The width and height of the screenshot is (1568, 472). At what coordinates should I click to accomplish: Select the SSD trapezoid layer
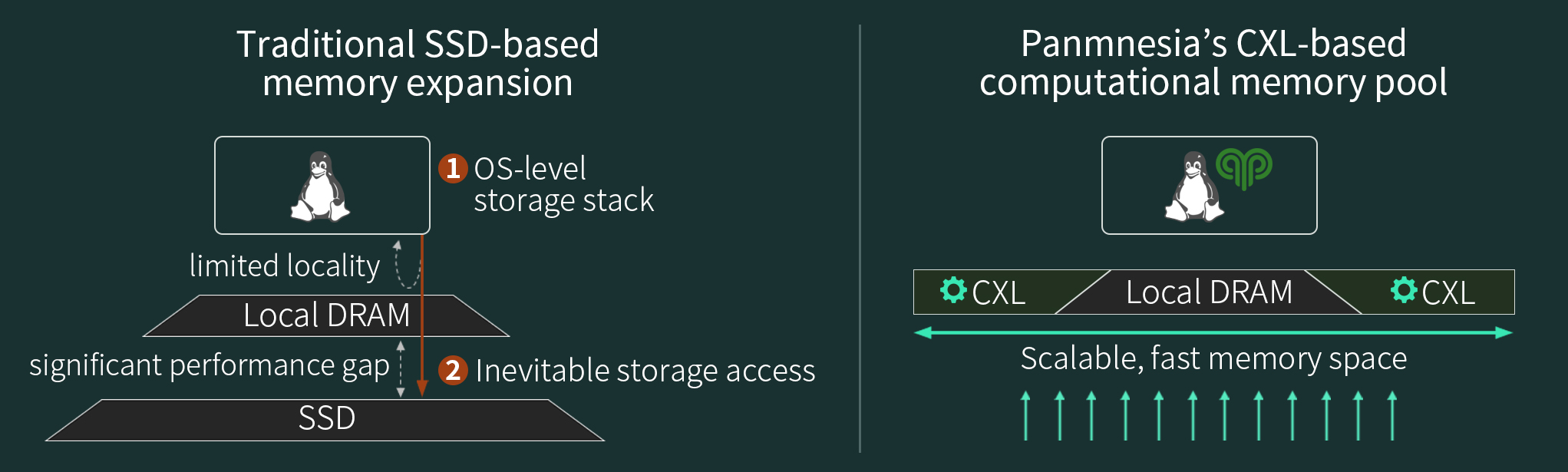point(325,420)
